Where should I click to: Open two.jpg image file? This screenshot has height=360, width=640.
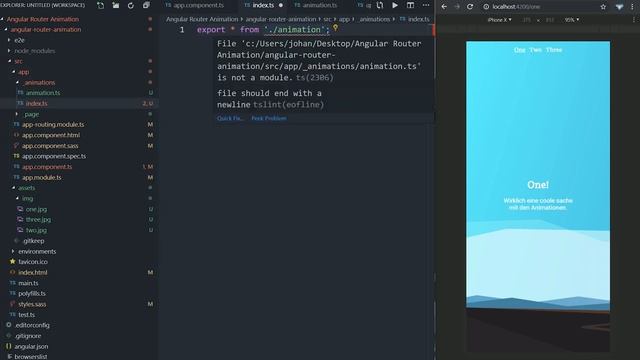point(36,230)
